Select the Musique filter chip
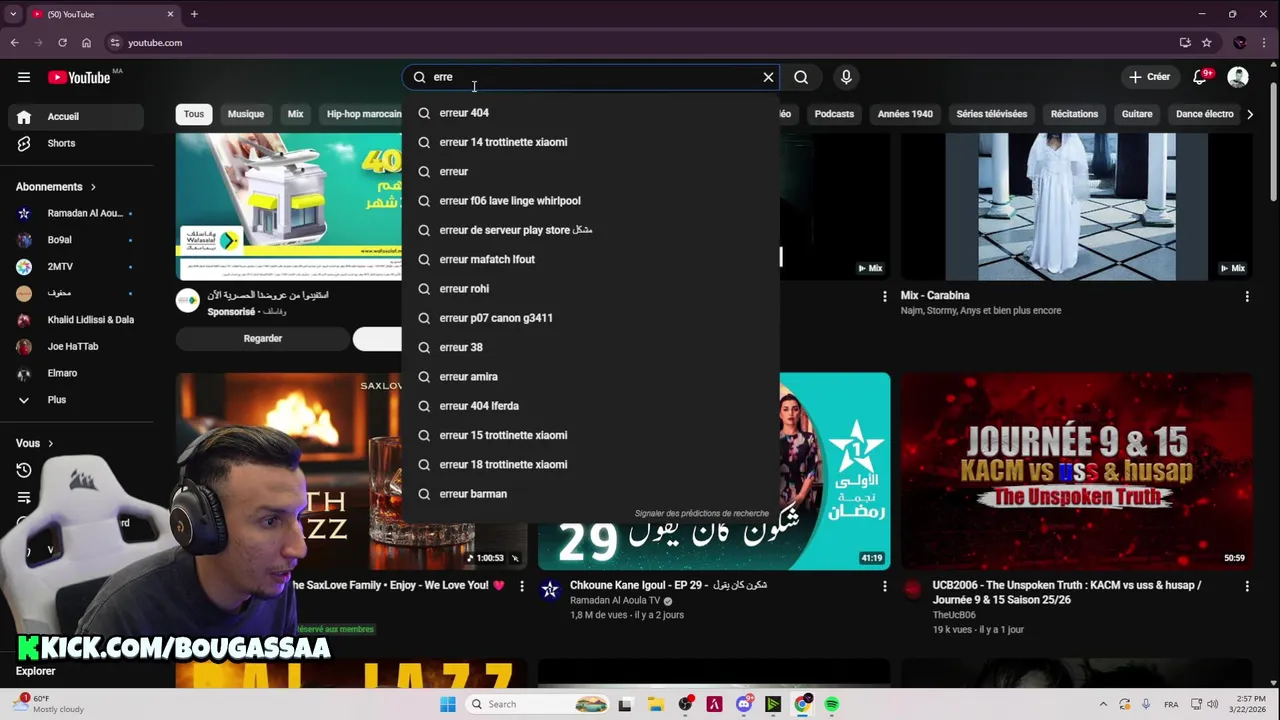This screenshot has height=720, width=1280. pyautogui.click(x=246, y=114)
